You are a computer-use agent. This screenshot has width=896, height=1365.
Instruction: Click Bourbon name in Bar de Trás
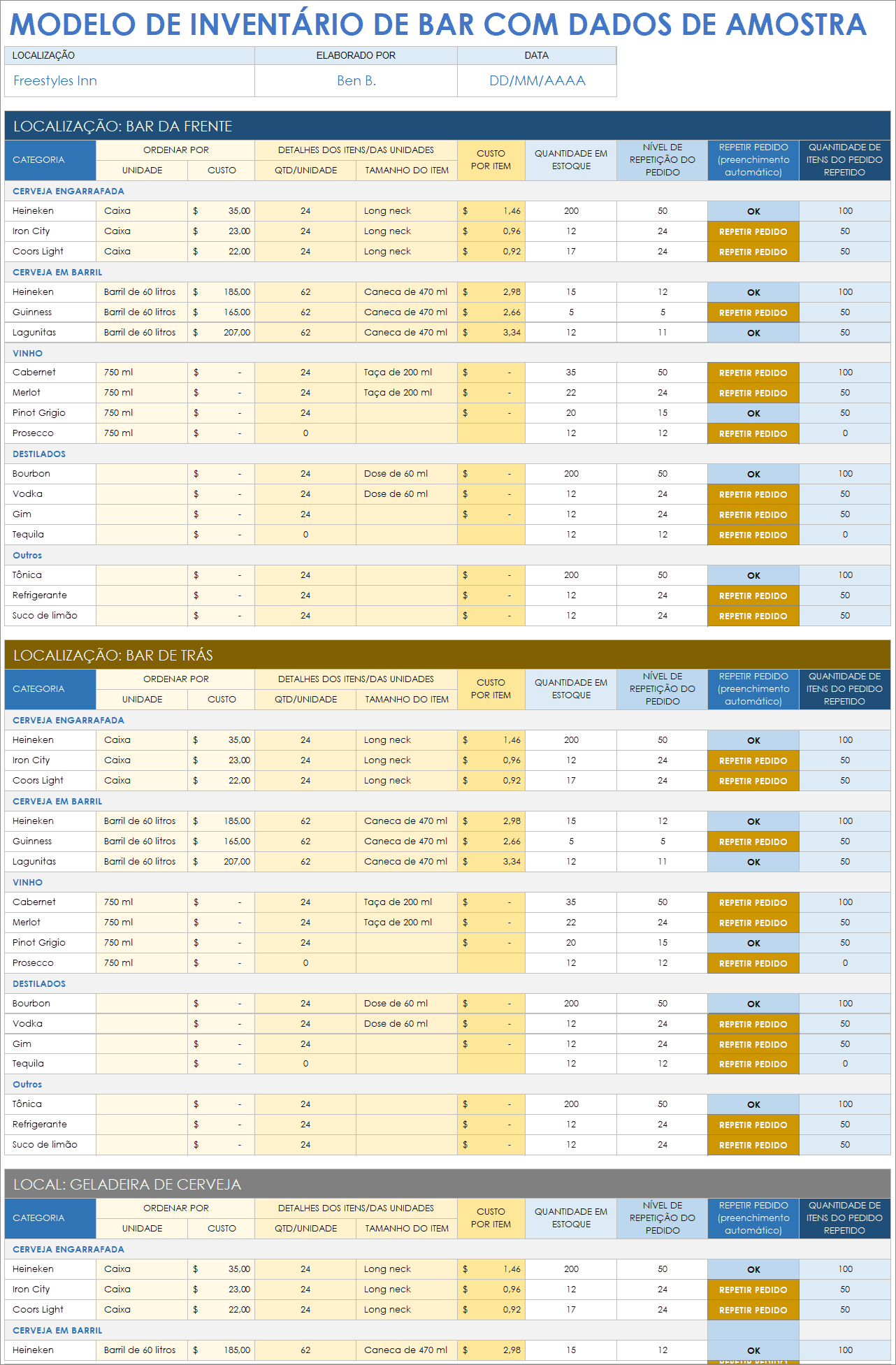point(31,1004)
